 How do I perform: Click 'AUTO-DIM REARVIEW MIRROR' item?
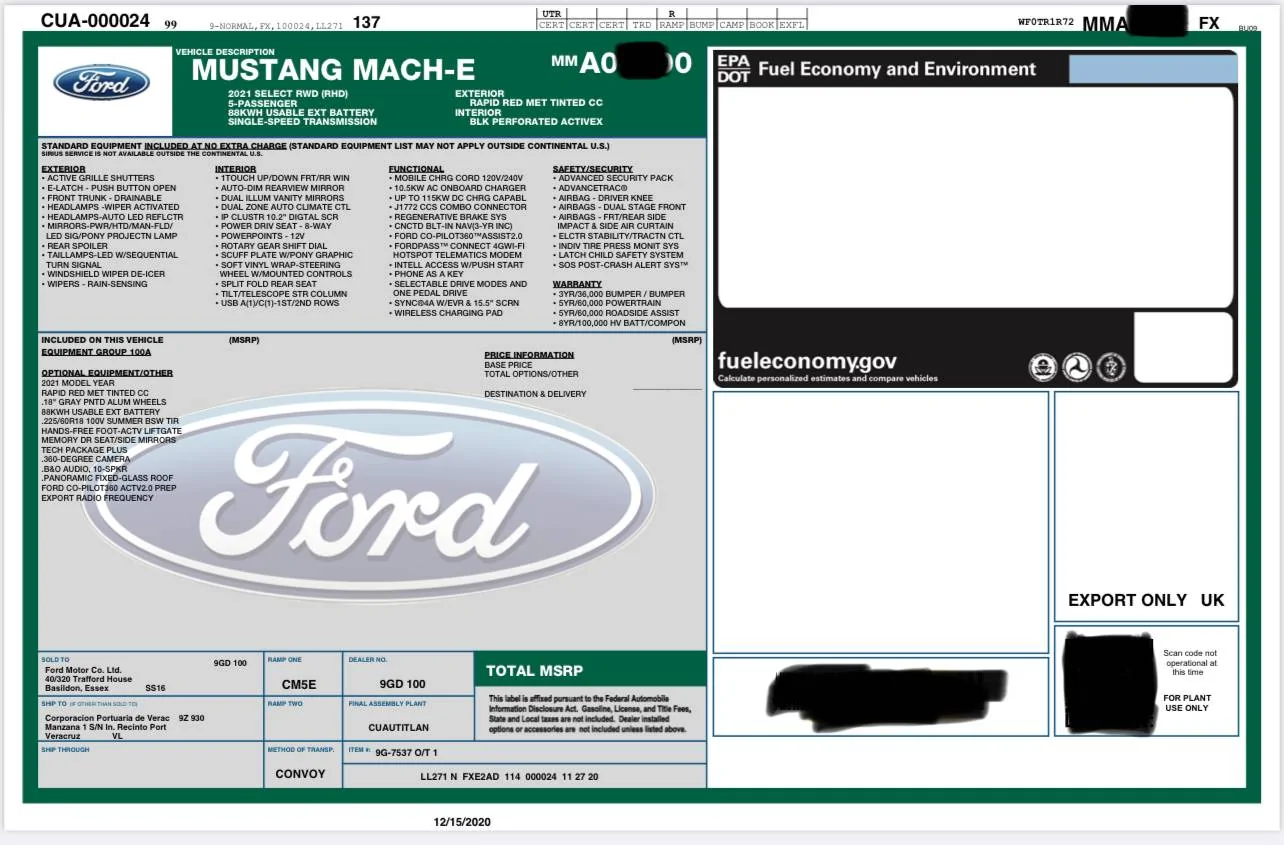click(282, 188)
